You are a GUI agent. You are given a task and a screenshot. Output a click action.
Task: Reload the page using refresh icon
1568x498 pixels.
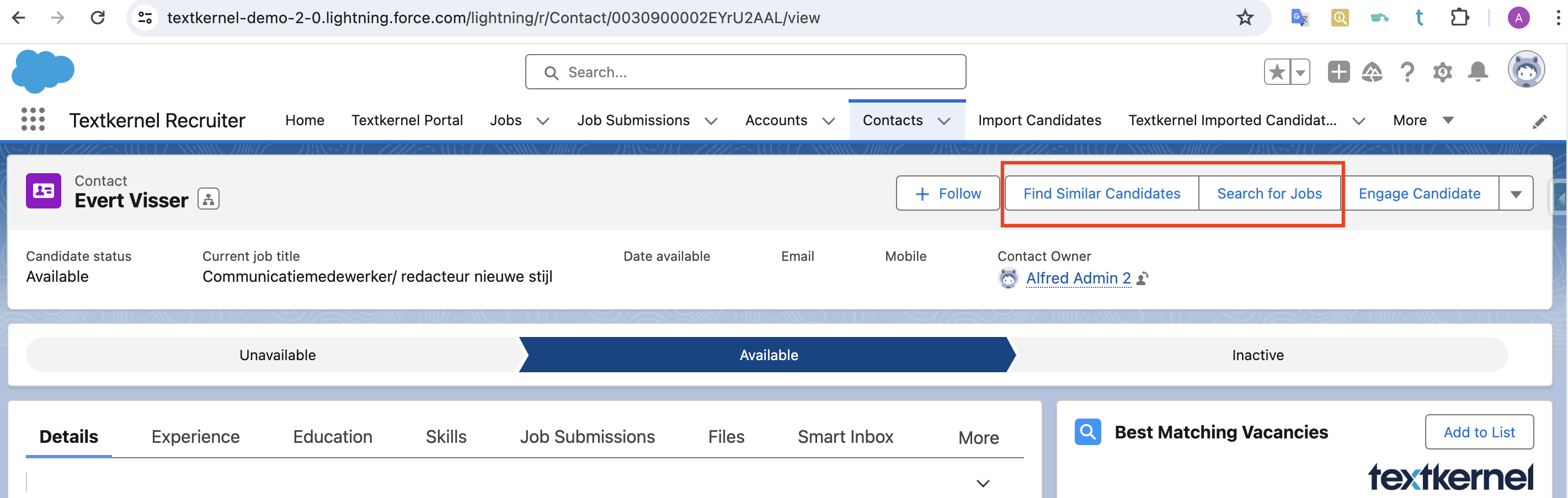tap(98, 18)
